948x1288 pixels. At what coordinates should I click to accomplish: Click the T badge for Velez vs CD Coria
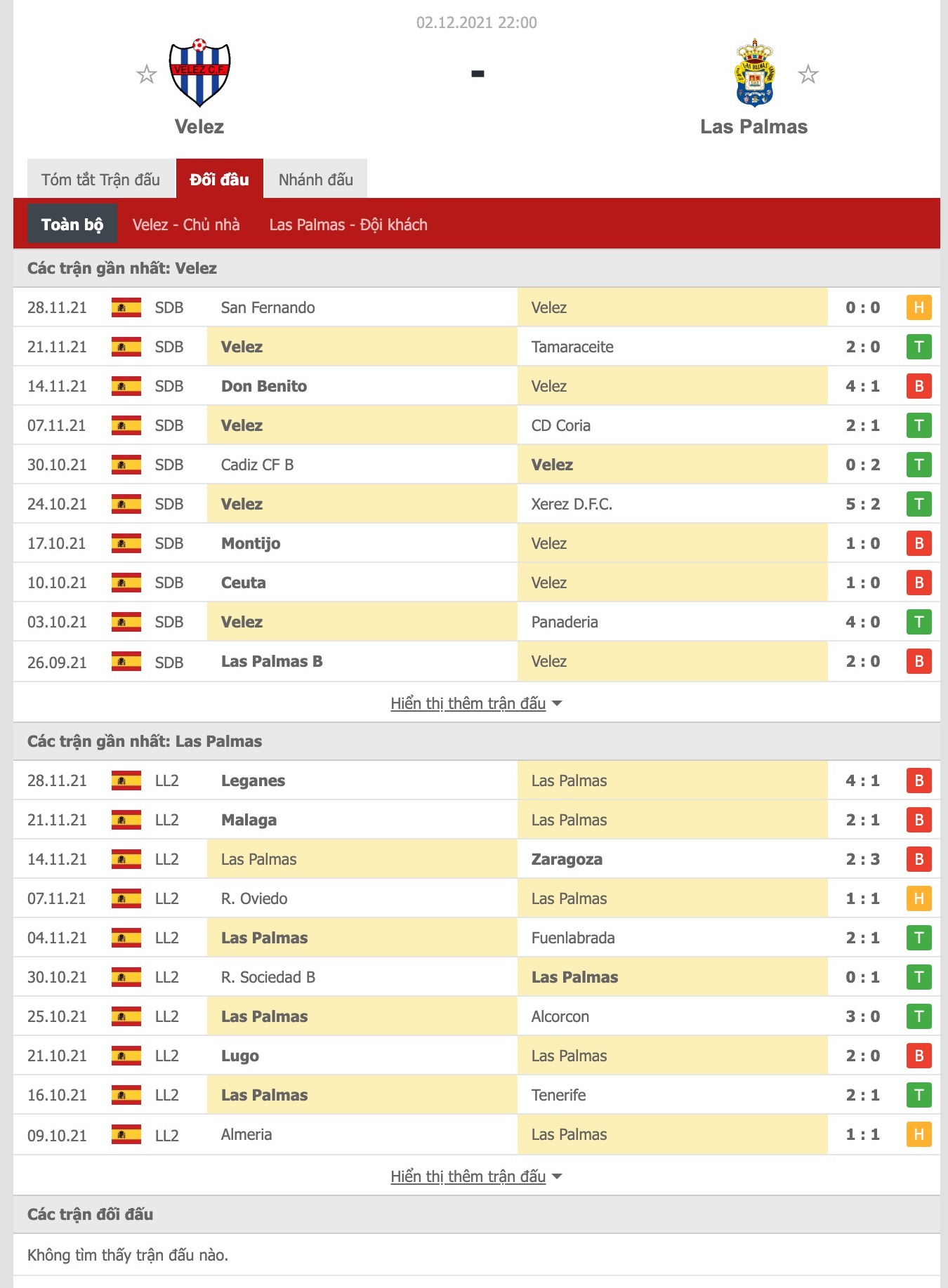[919, 425]
